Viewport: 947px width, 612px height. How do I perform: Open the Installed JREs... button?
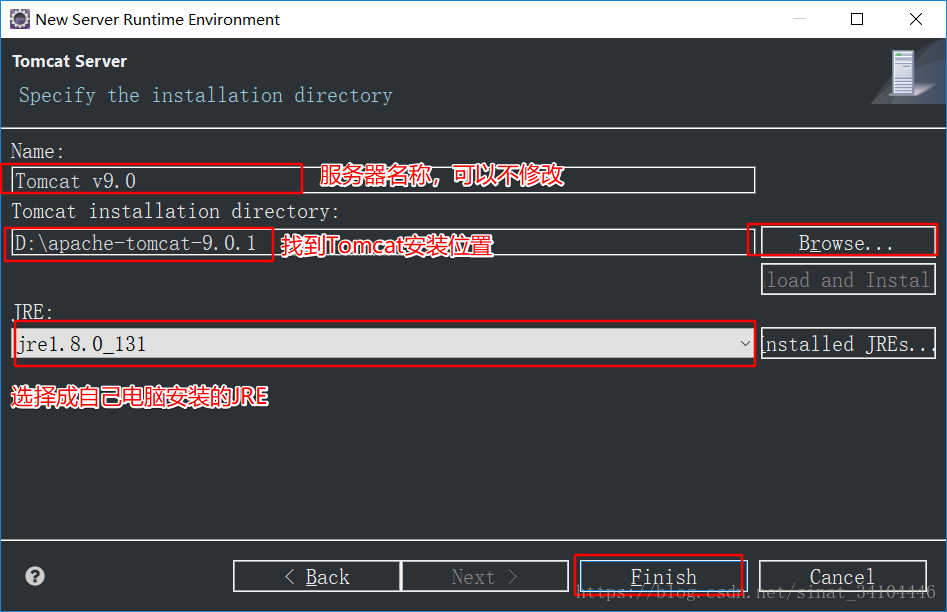pos(848,343)
